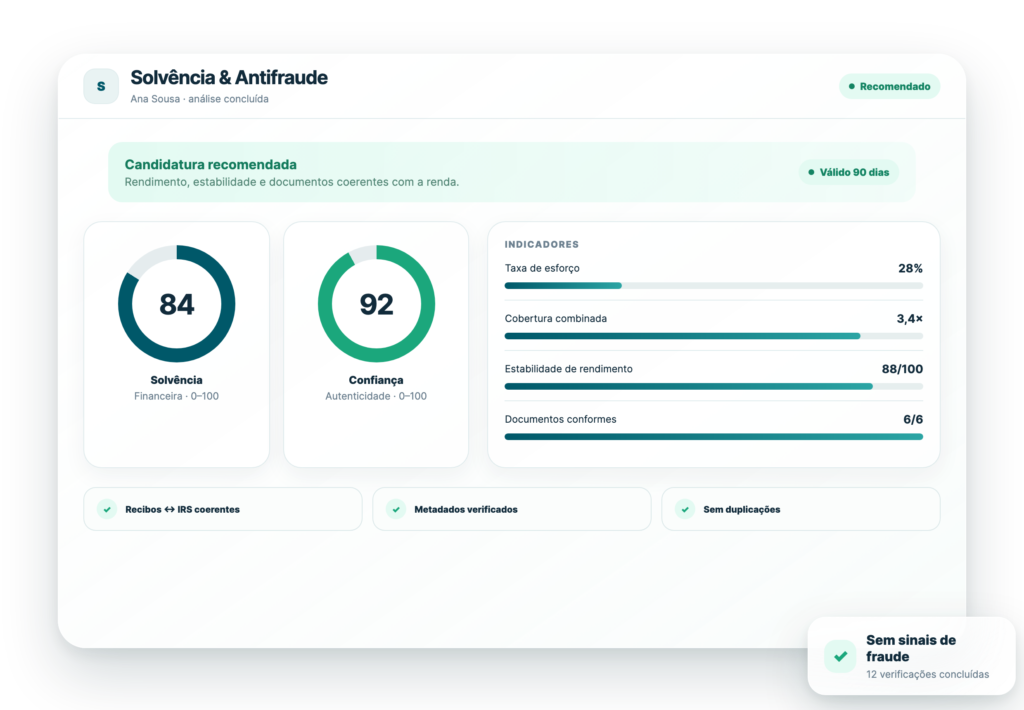Select the Sem duplicações chip
Image resolution: width=1024 pixels, height=710 pixels.
pos(801,509)
